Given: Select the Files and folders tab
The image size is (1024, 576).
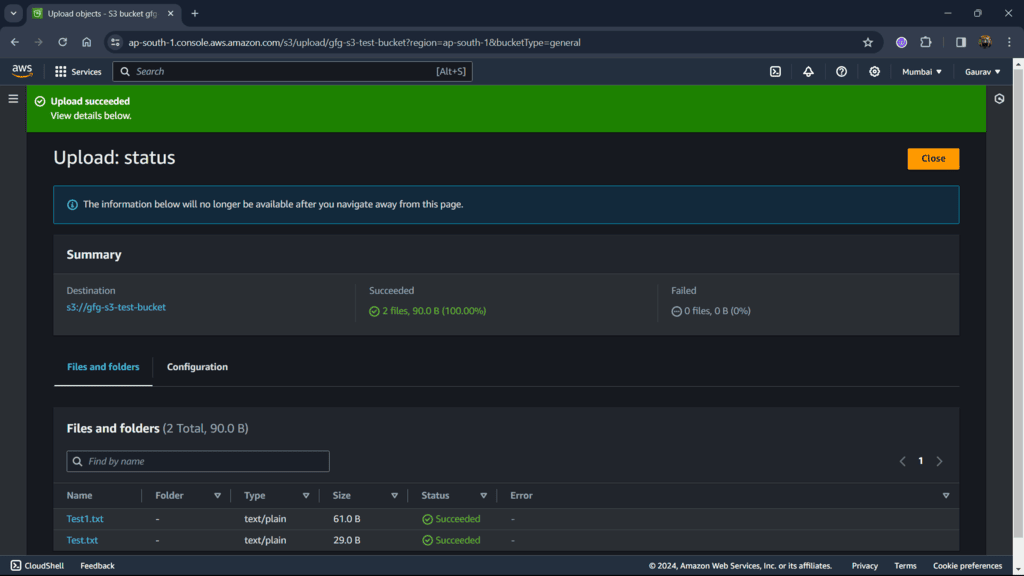Looking at the screenshot, I should click(x=103, y=367).
